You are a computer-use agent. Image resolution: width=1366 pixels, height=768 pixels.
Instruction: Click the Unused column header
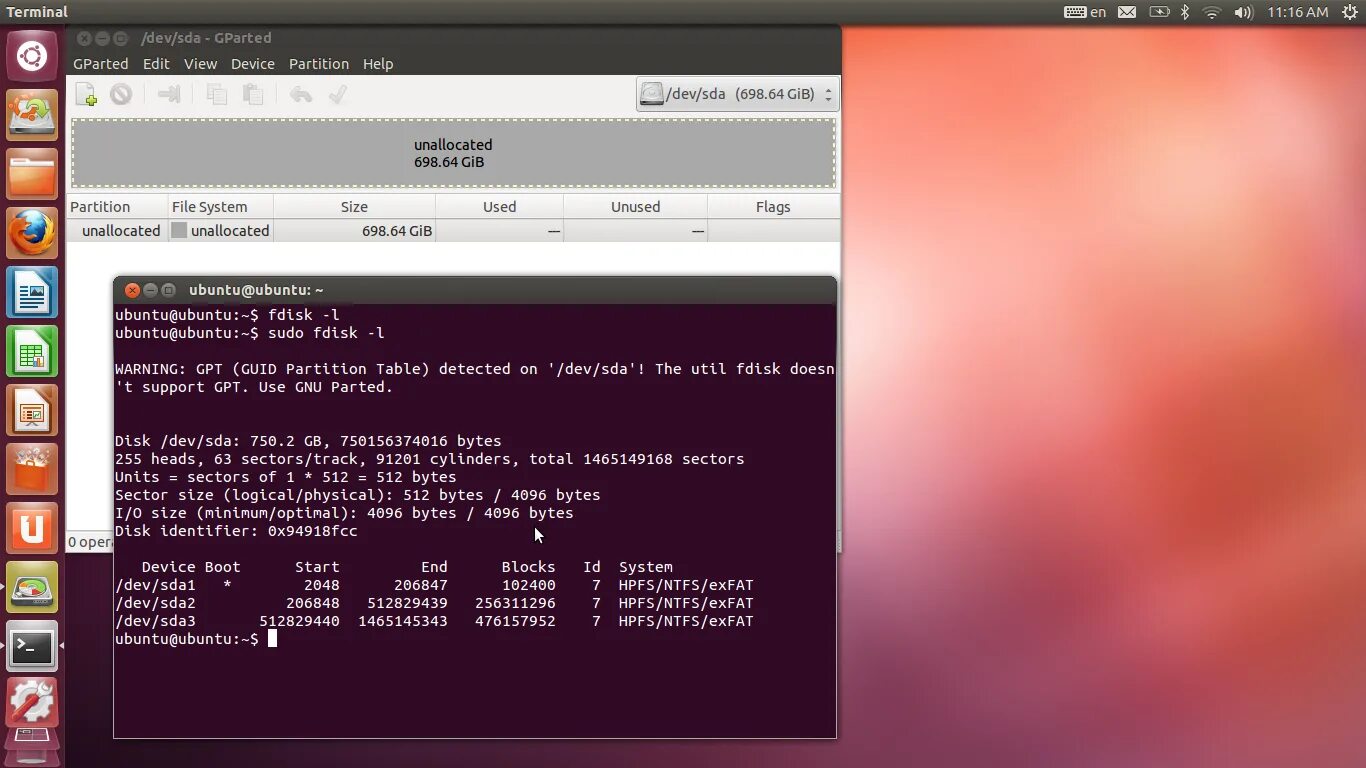pyautogui.click(x=635, y=207)
